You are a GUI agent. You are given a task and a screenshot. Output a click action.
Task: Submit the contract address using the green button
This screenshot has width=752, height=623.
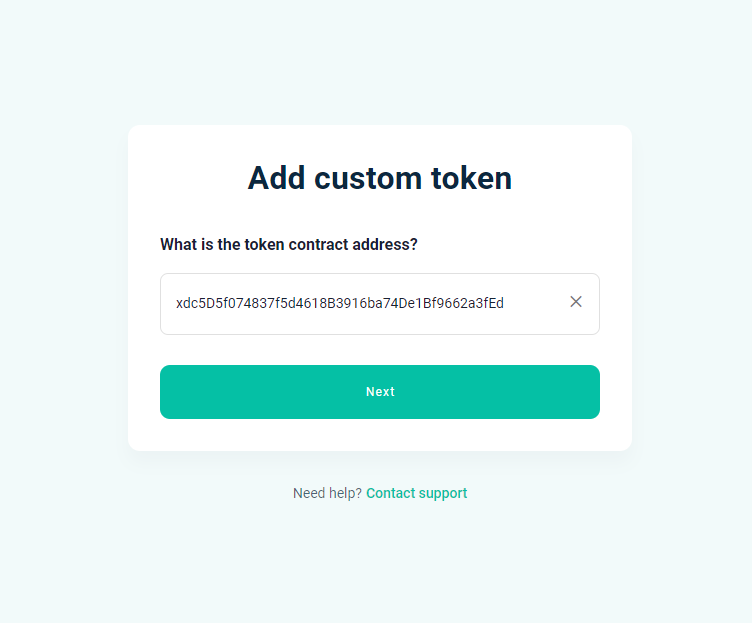380,392
